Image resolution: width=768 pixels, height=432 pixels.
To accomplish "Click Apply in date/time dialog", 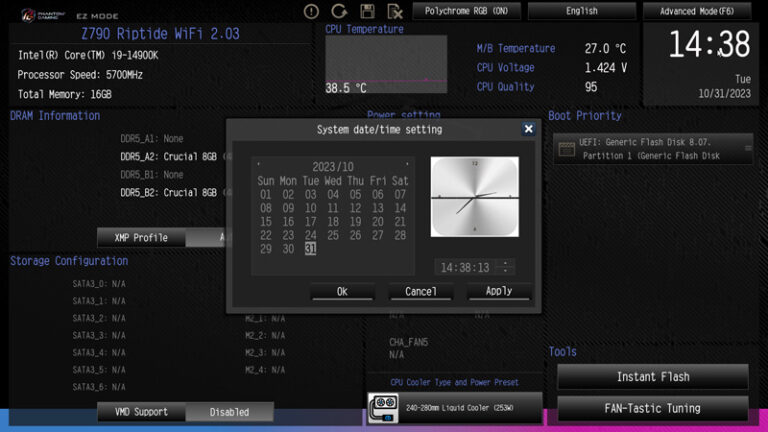I will tap(499, 291).
